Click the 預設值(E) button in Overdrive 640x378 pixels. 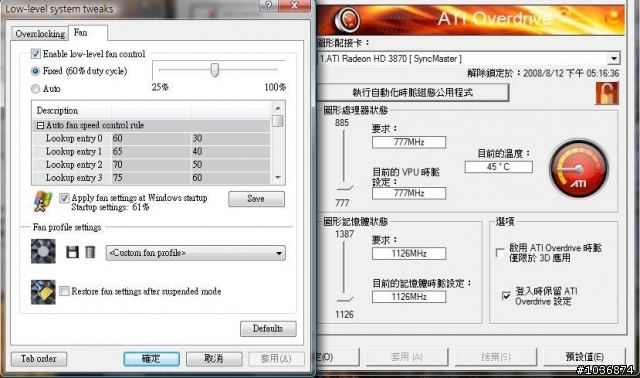pyautogui.click(x=585, y=357)
